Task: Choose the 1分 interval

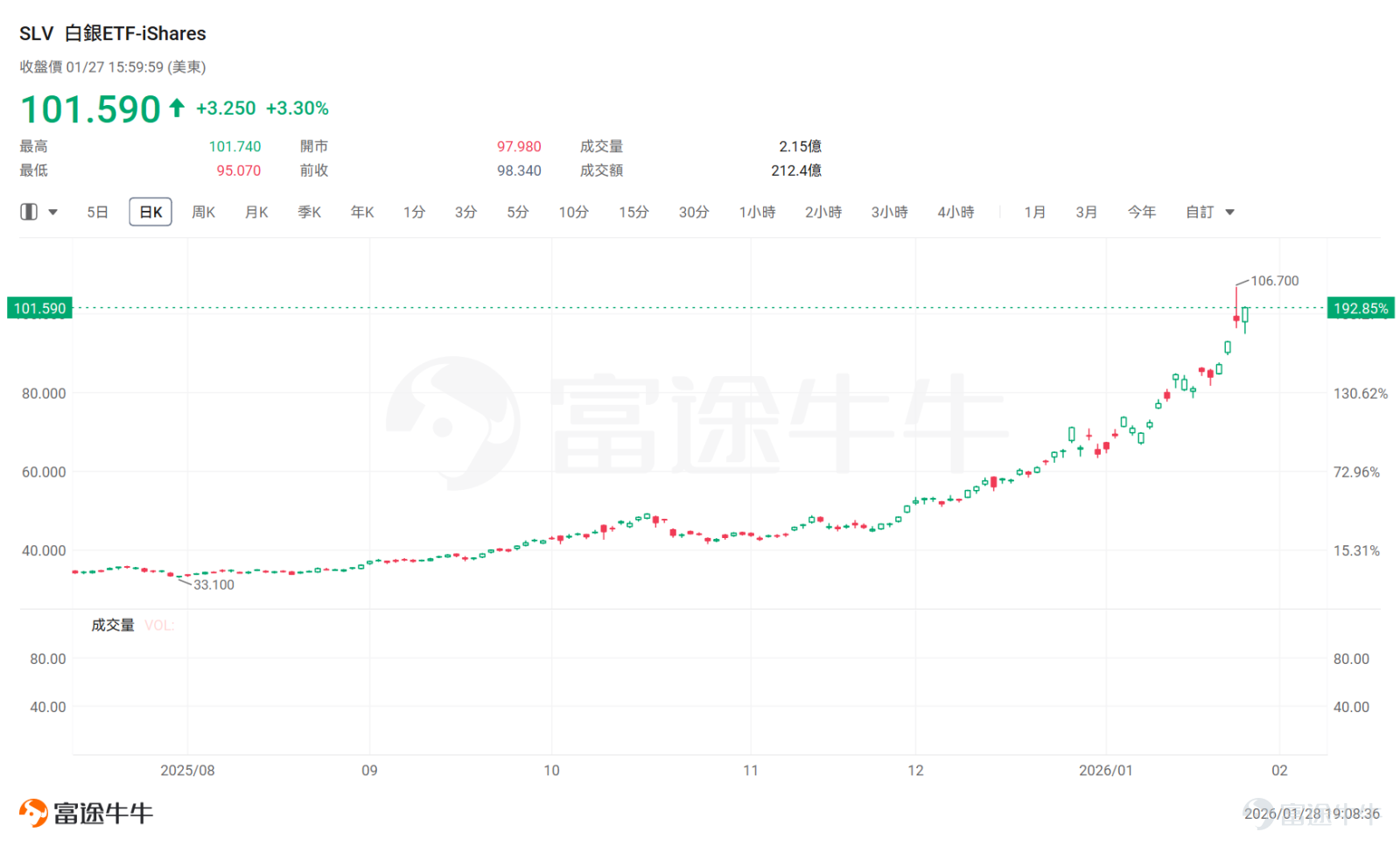Action: [414, 212]
